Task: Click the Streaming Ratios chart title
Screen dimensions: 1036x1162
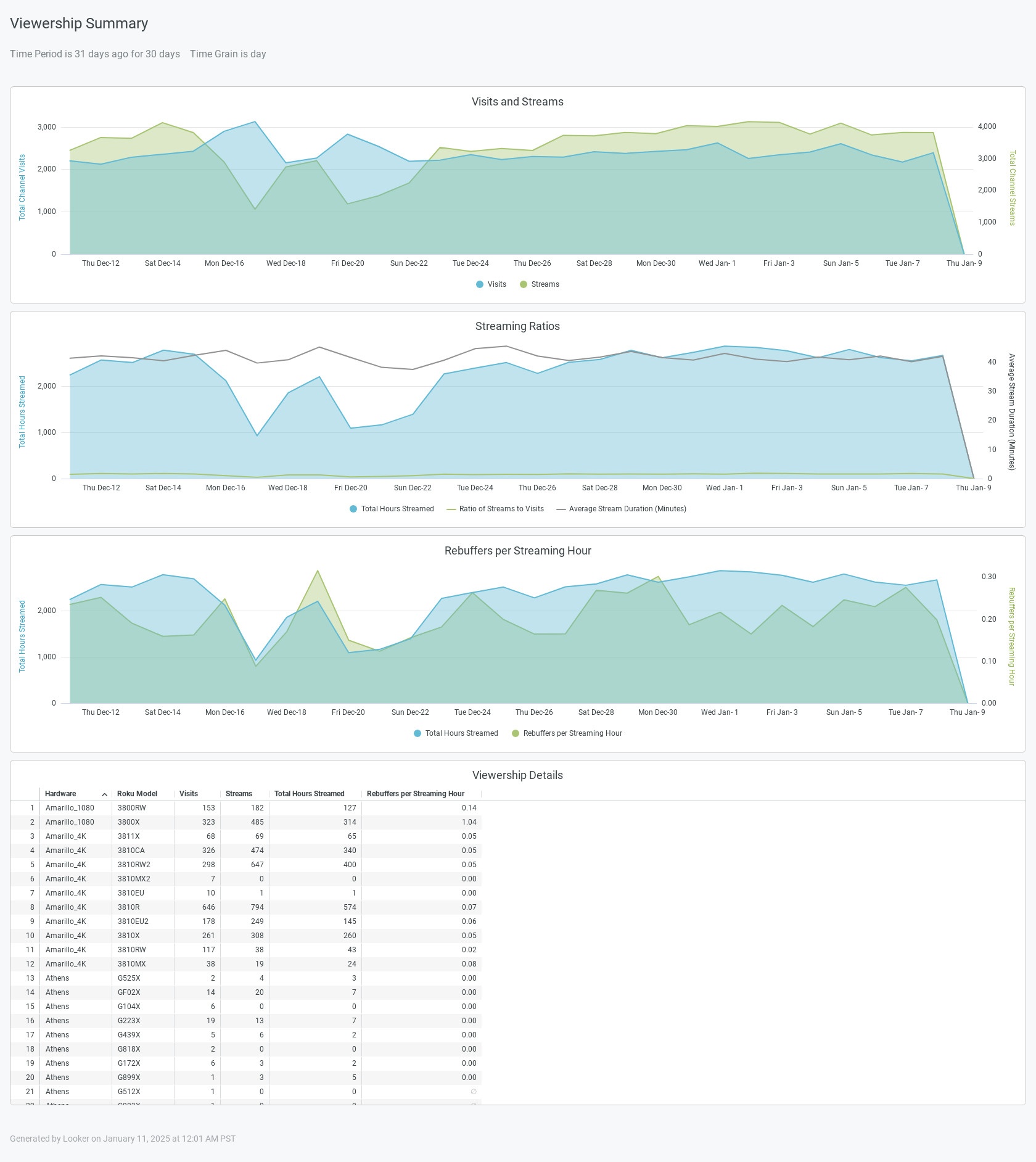Action: point(517,326)
